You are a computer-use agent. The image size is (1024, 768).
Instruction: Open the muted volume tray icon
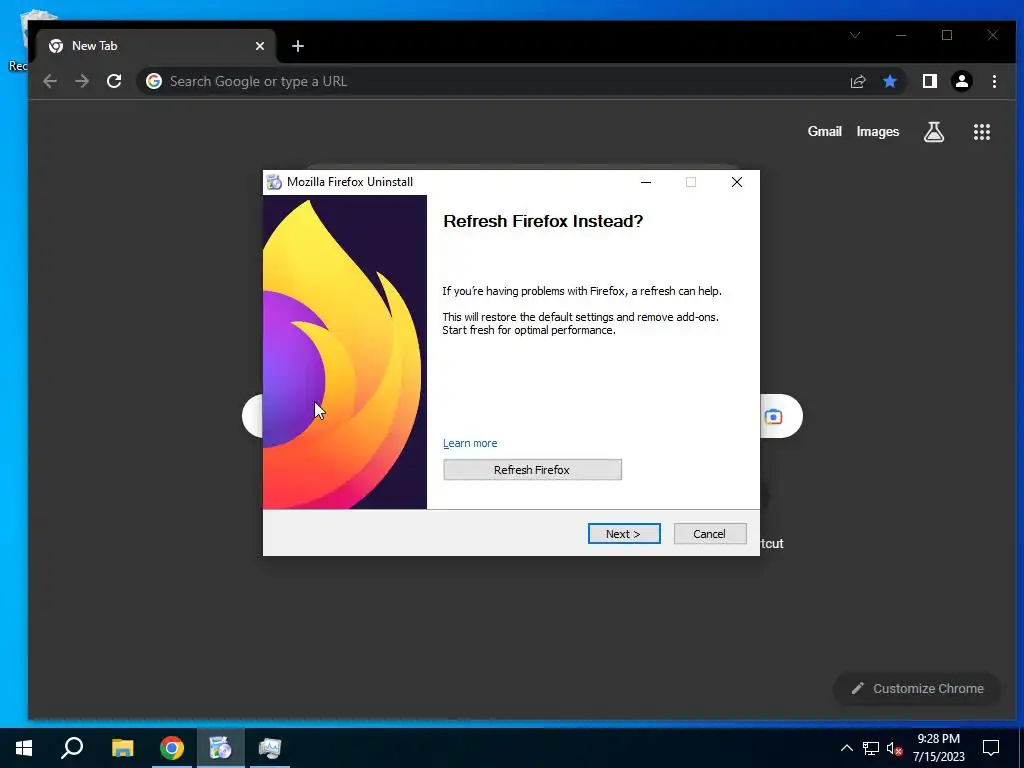894,748
